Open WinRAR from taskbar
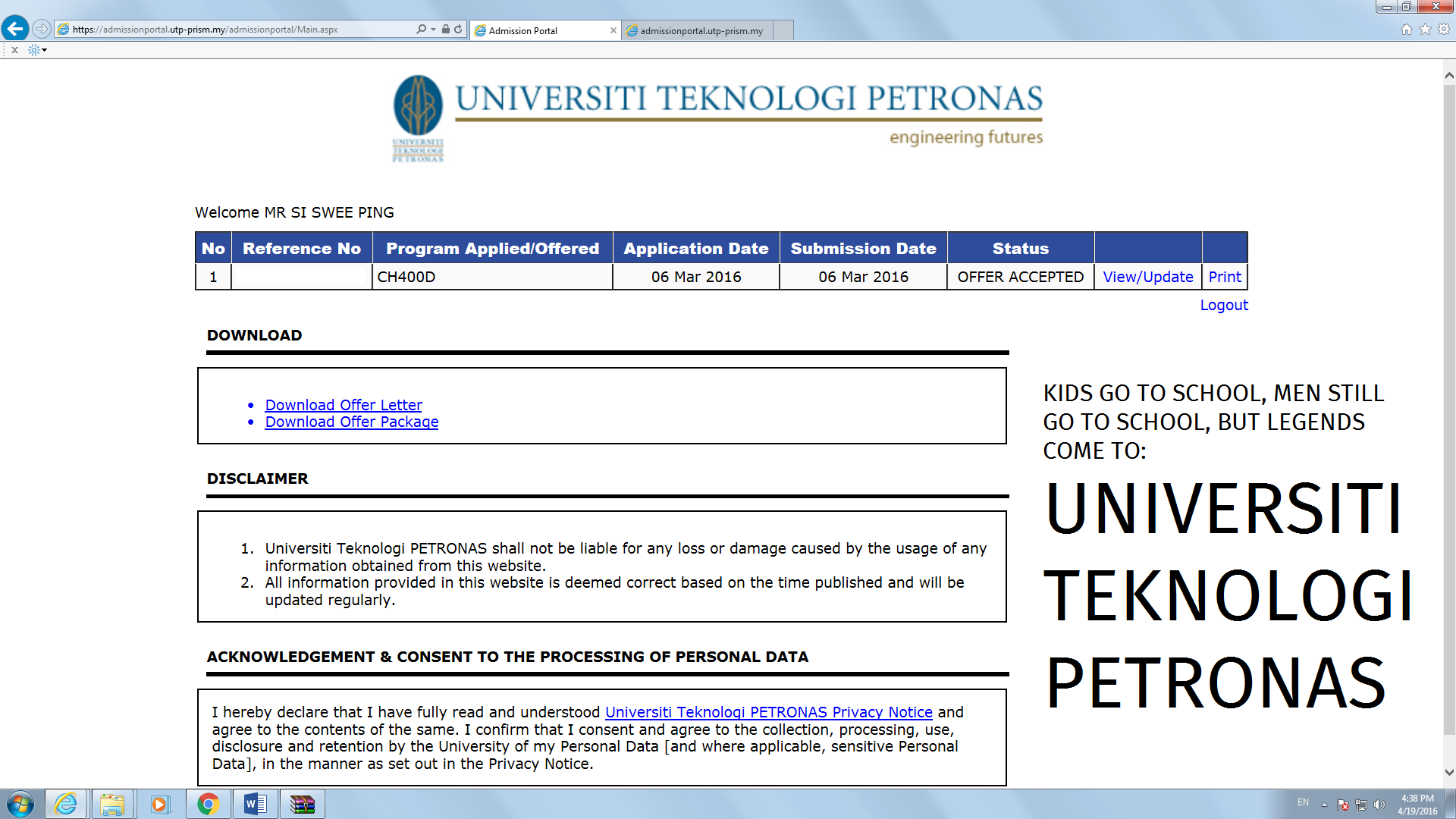The image size is (1456, 819). point(303,804)
